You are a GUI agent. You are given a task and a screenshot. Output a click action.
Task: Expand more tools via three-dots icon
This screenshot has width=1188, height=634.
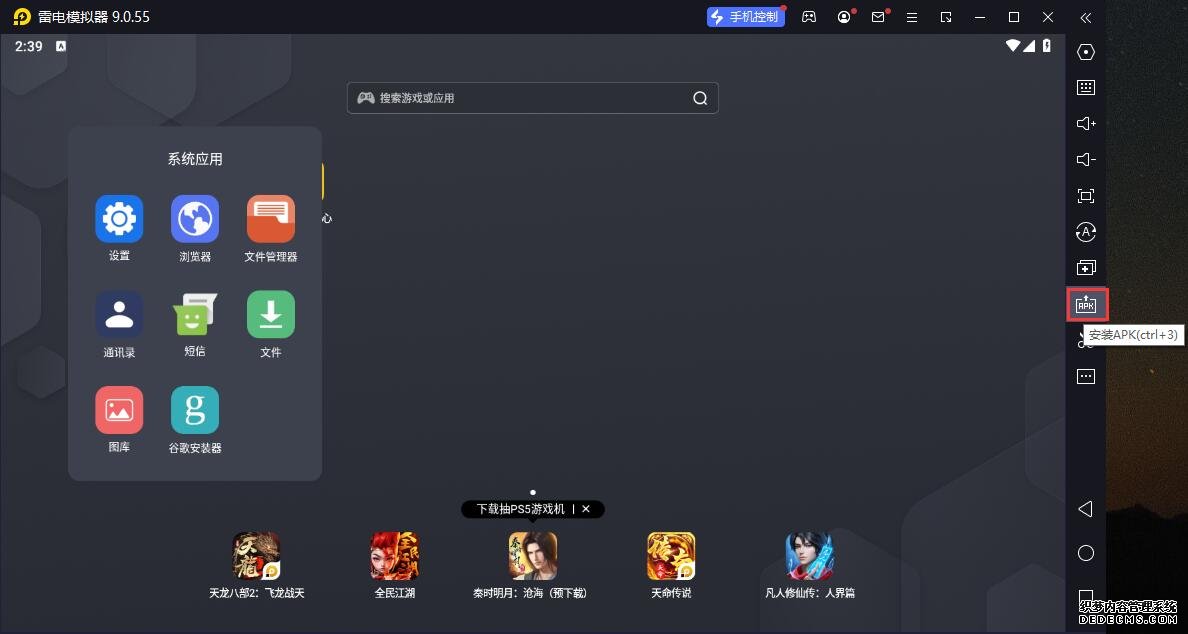pyautogui.click(x=1086, y=377)
